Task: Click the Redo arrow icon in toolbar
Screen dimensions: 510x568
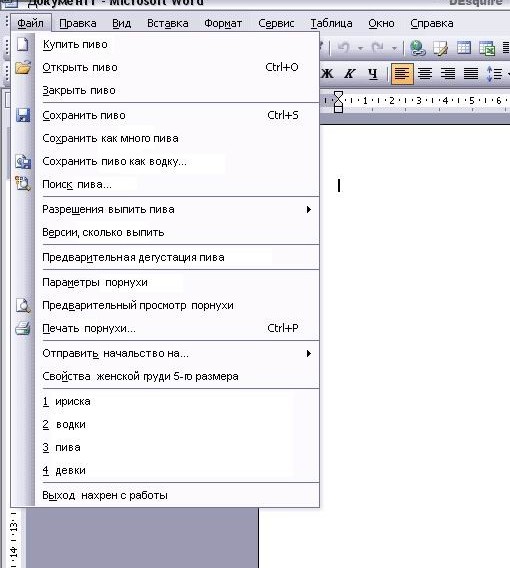Action: click(x=378, y=47)
